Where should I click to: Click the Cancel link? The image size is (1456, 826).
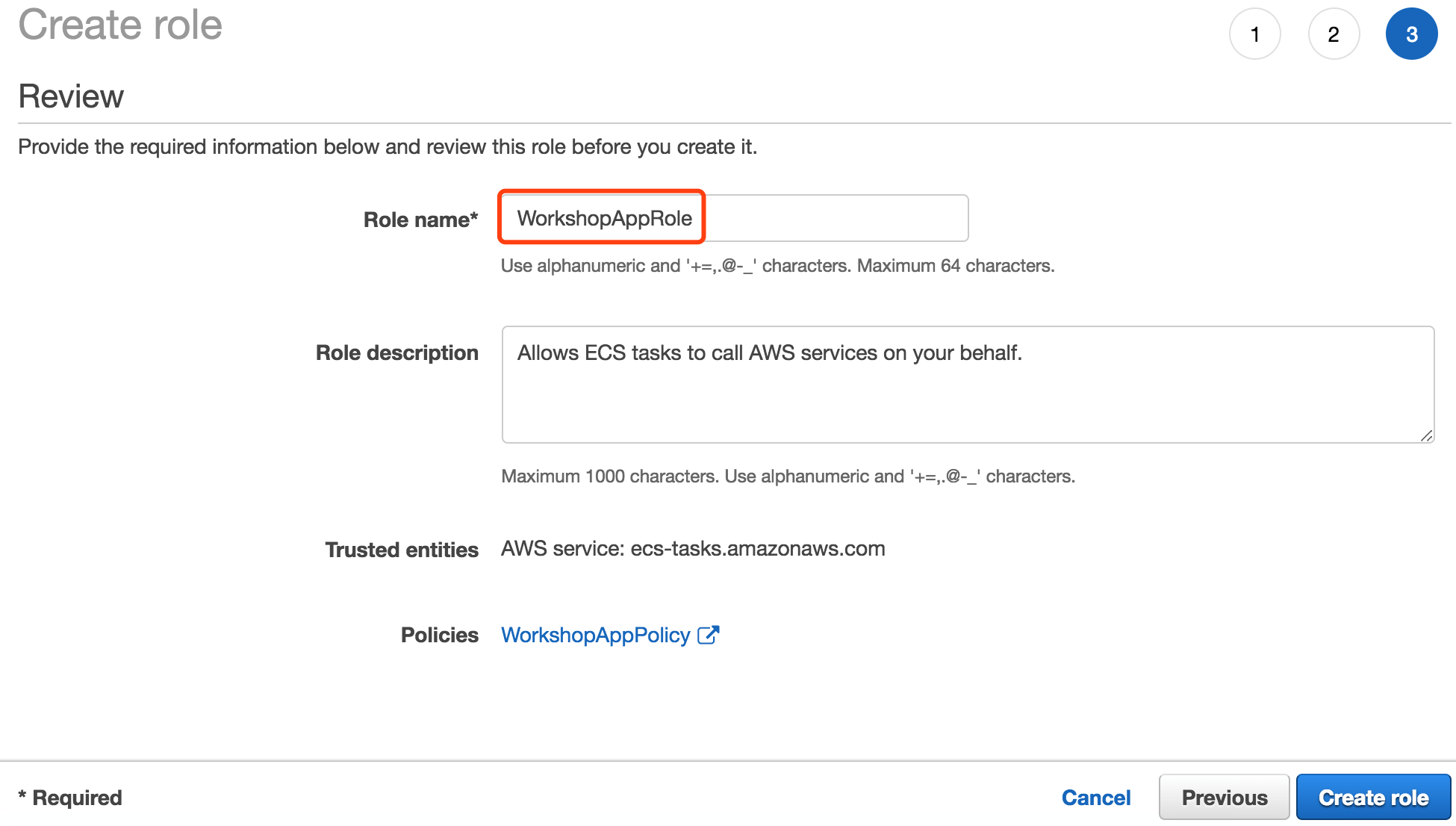click(1096, 798)
